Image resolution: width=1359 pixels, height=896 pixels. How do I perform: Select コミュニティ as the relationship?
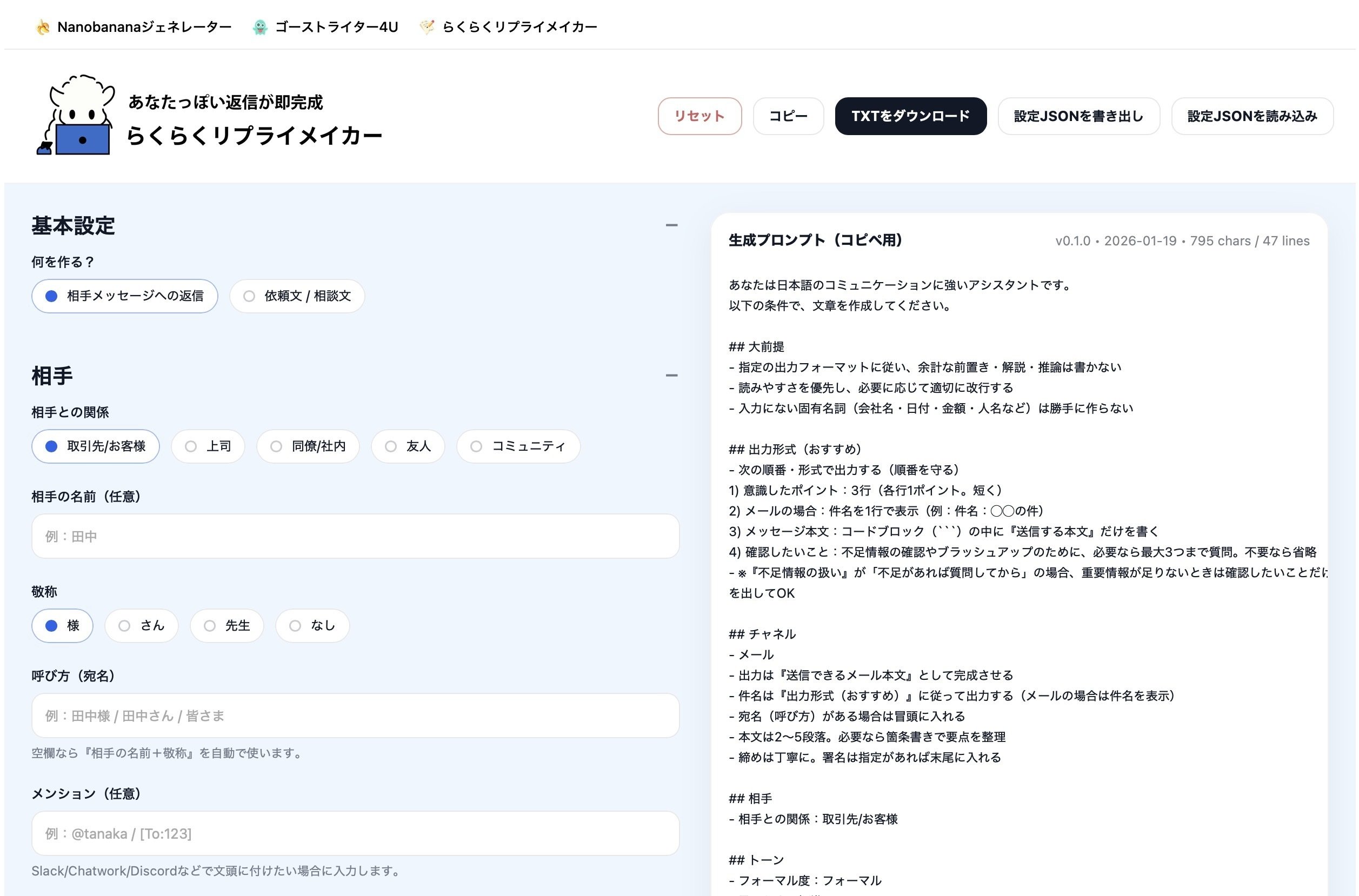click(518, 446)
